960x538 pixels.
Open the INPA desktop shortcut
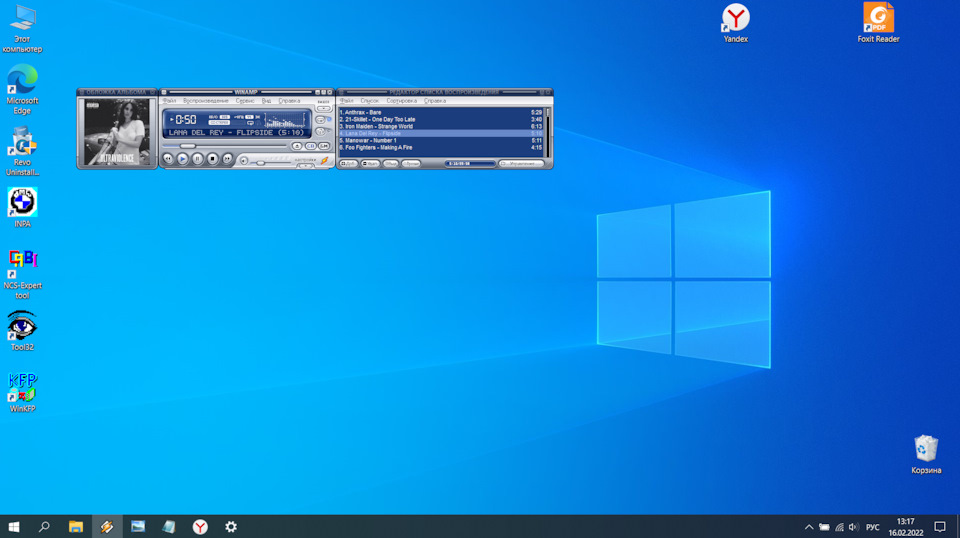(x=22, y=203)
